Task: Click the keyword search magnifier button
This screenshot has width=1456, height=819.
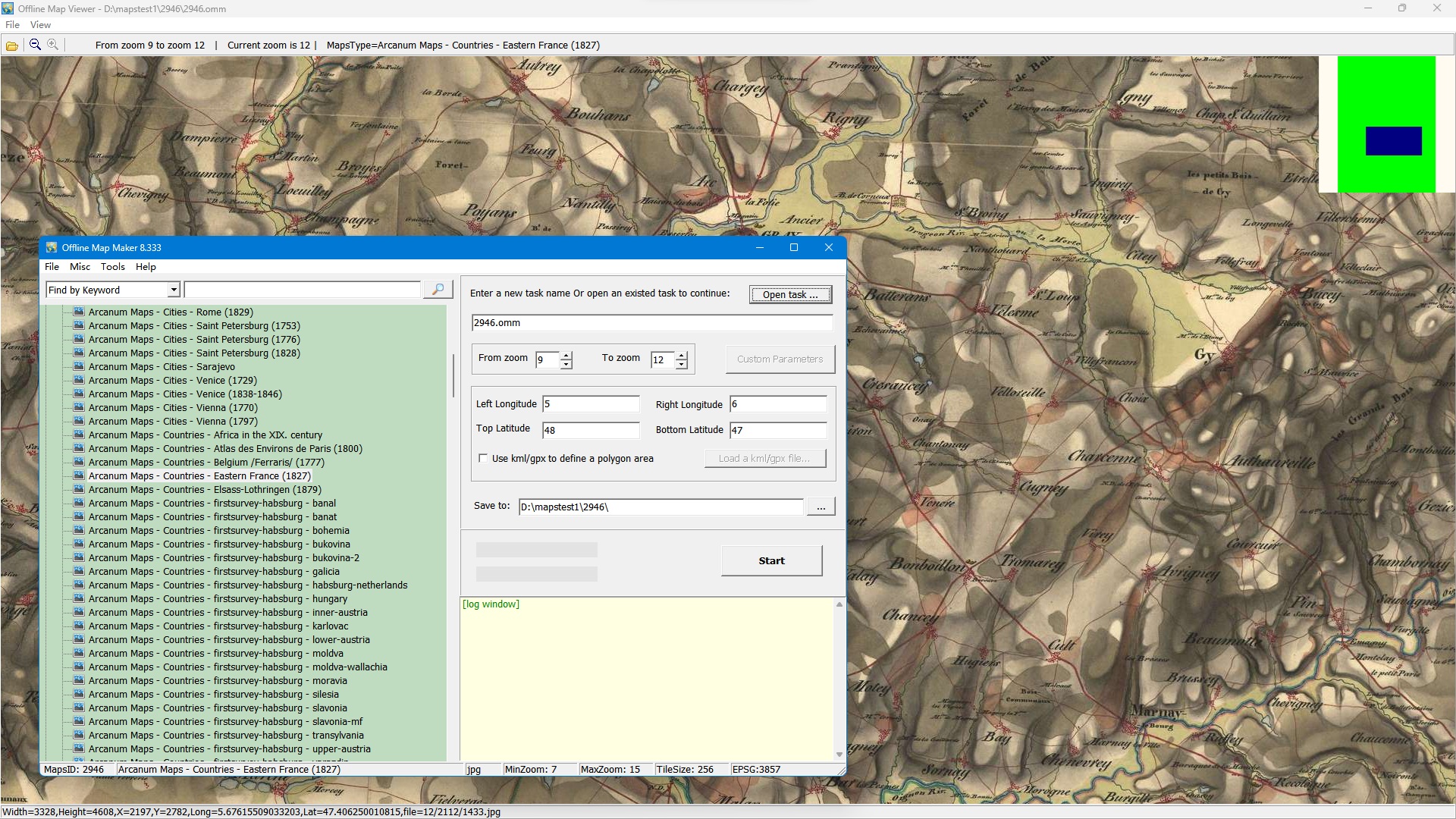Action: pos(438,290)
